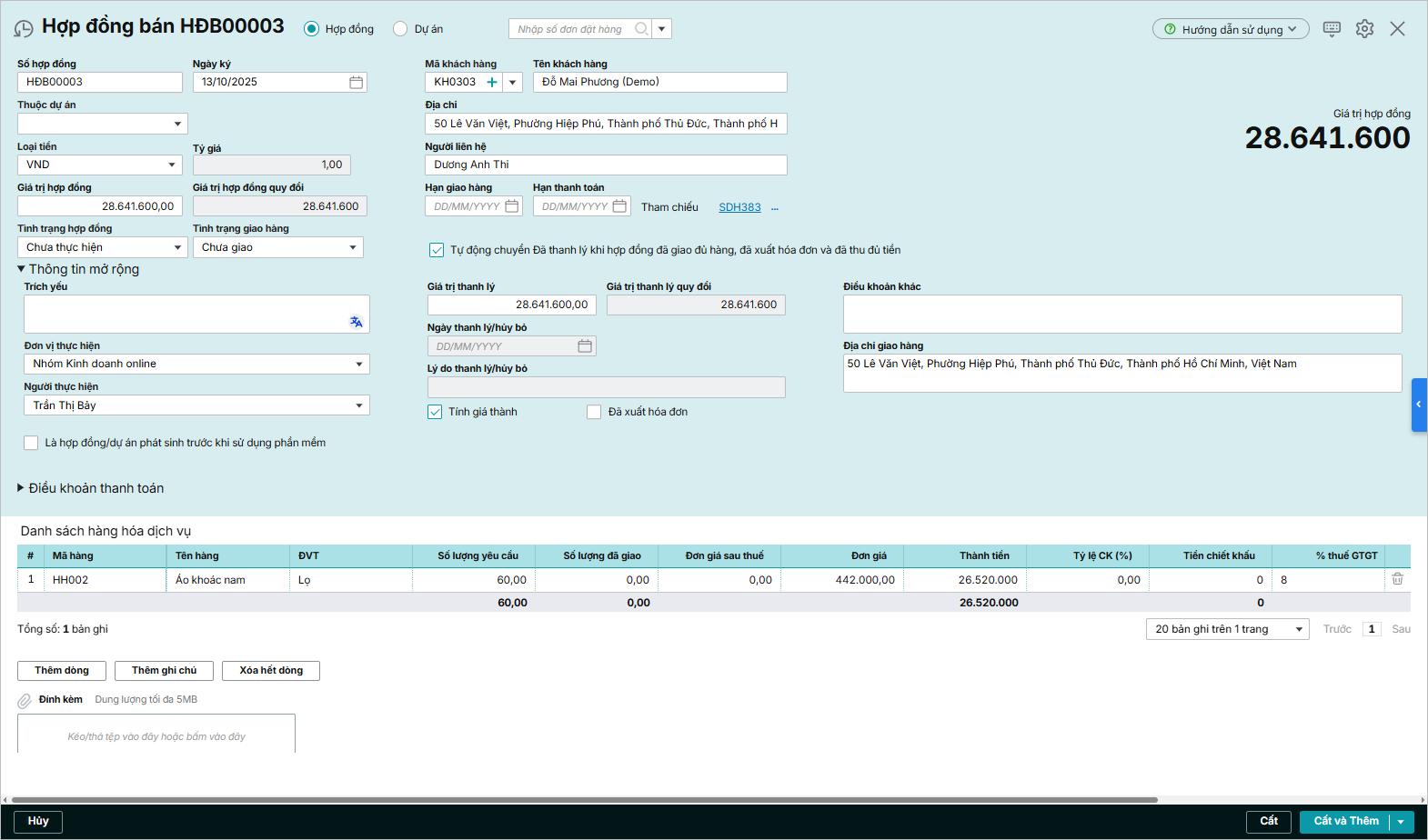Click the green plus to add customer

coord(492,83)
